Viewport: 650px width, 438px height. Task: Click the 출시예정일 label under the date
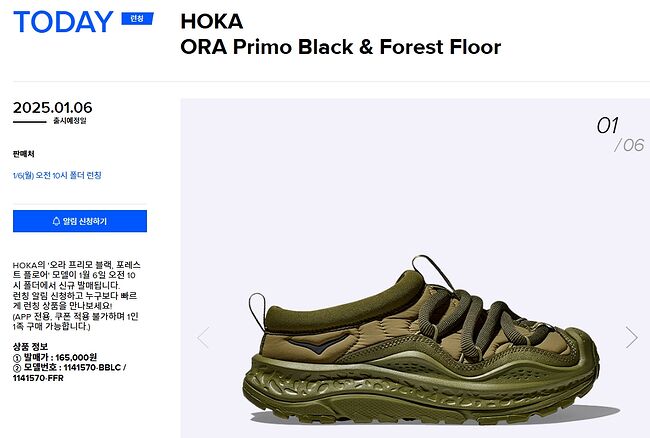[70, 121]
